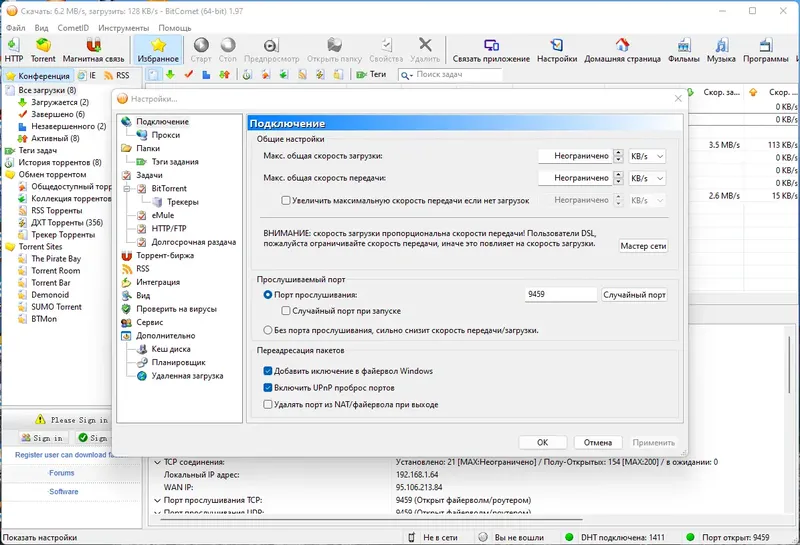
Task: Click OK in settings dialog
Action: point(542,442)
